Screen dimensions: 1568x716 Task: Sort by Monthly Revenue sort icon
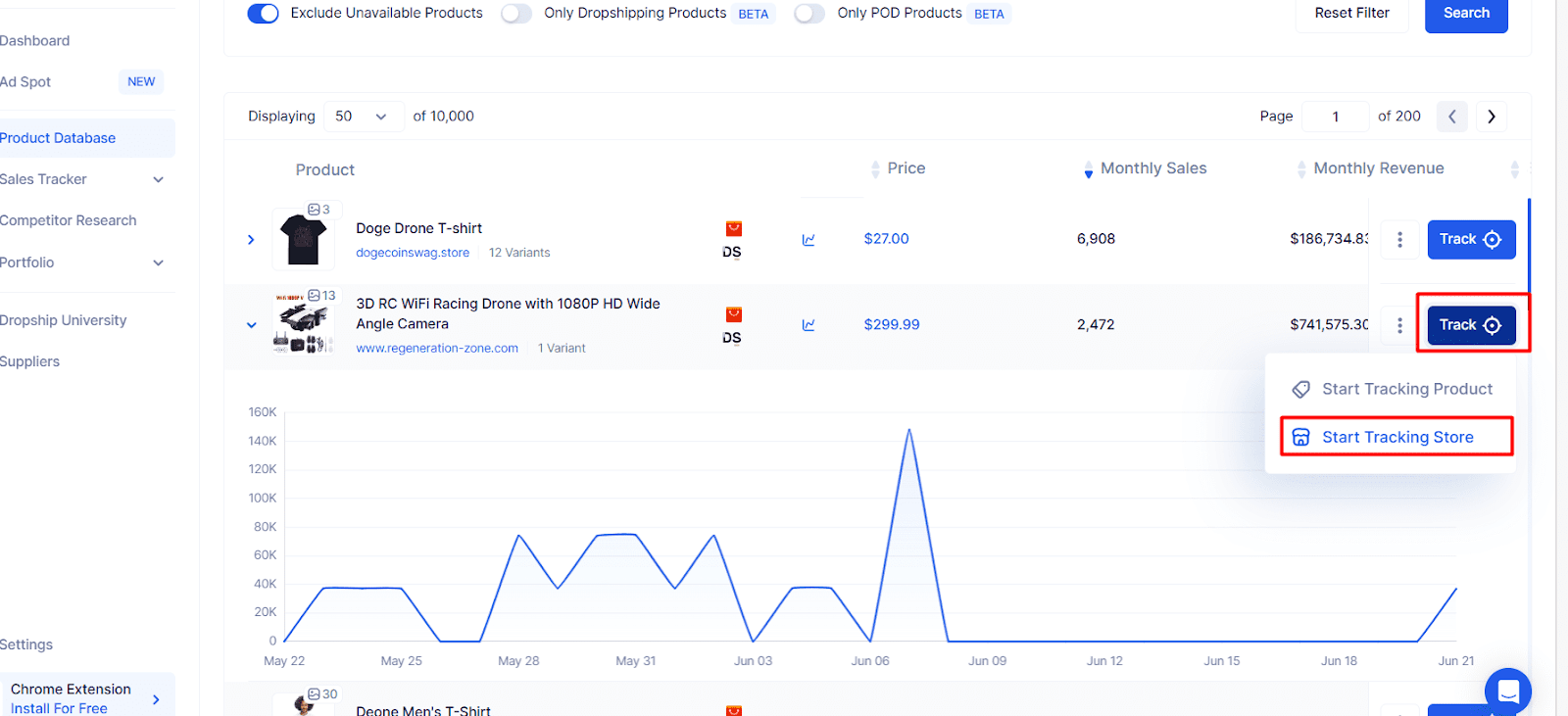point(1301,169)
